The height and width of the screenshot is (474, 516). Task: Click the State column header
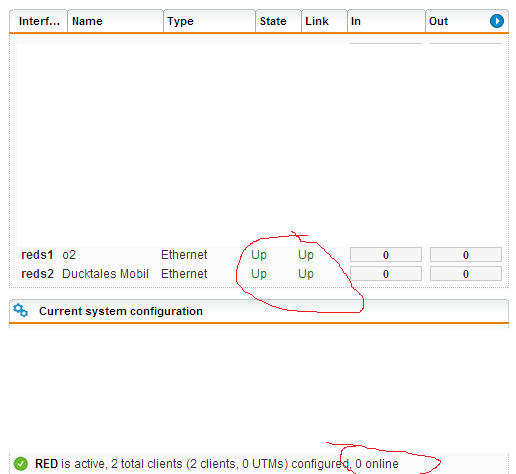[x=278, y=21]
